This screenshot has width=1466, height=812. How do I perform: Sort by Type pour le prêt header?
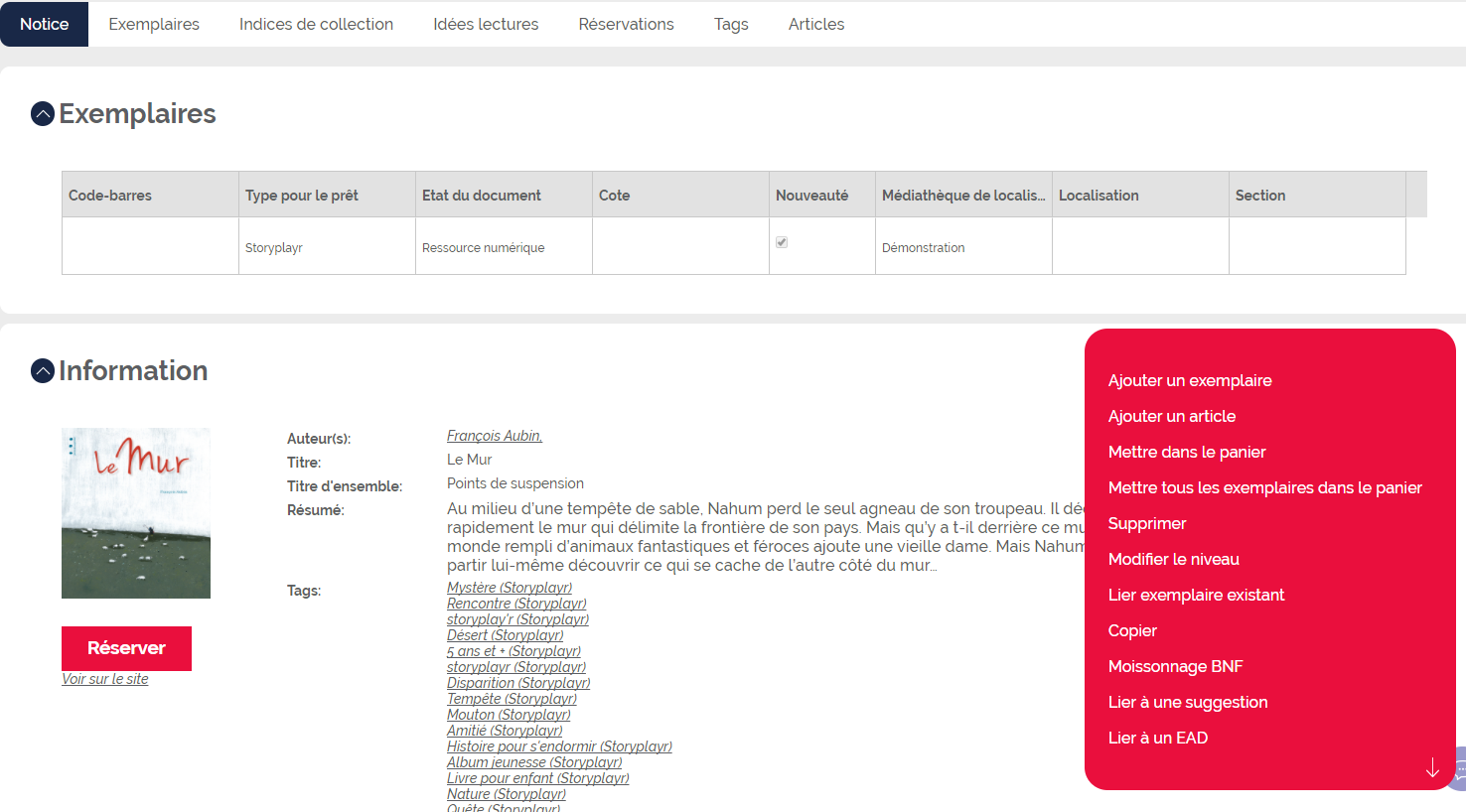(x=327, y=195)
